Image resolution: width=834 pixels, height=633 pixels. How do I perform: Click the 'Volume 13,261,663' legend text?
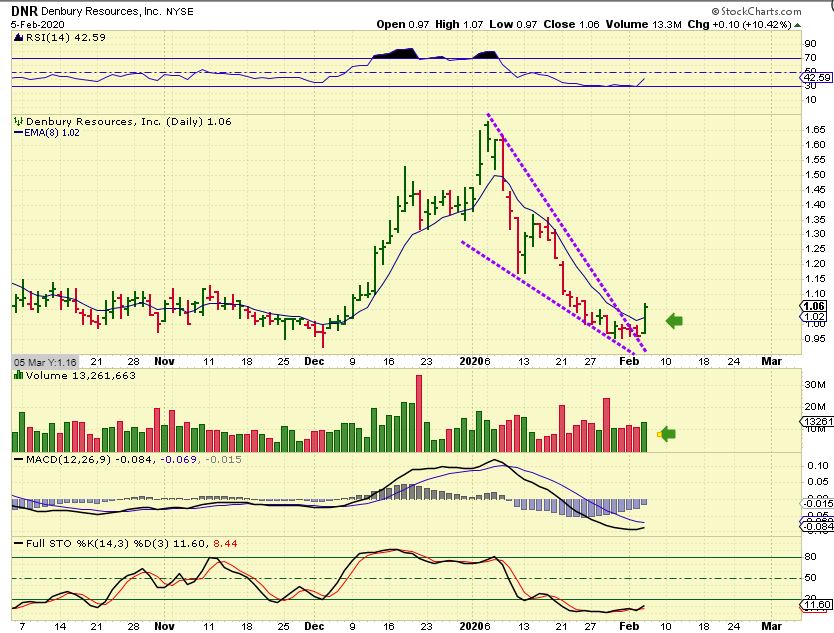tap(80, 375)
